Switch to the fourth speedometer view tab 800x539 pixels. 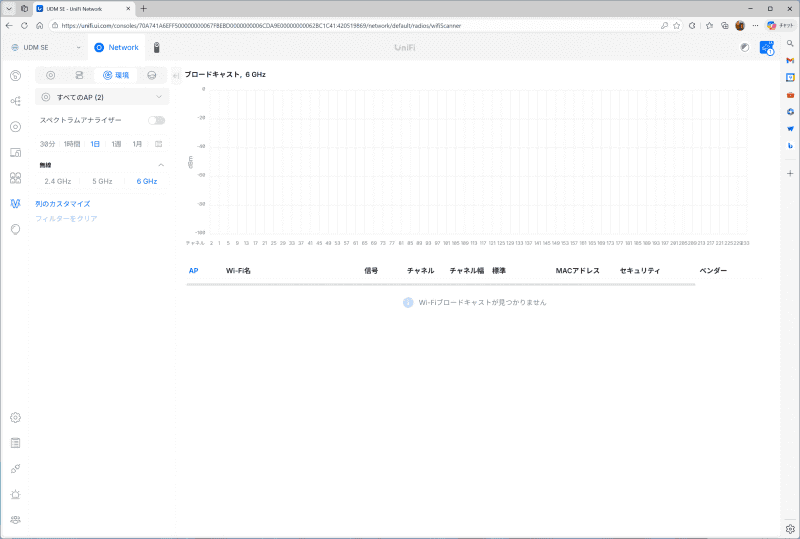point(152,75)
